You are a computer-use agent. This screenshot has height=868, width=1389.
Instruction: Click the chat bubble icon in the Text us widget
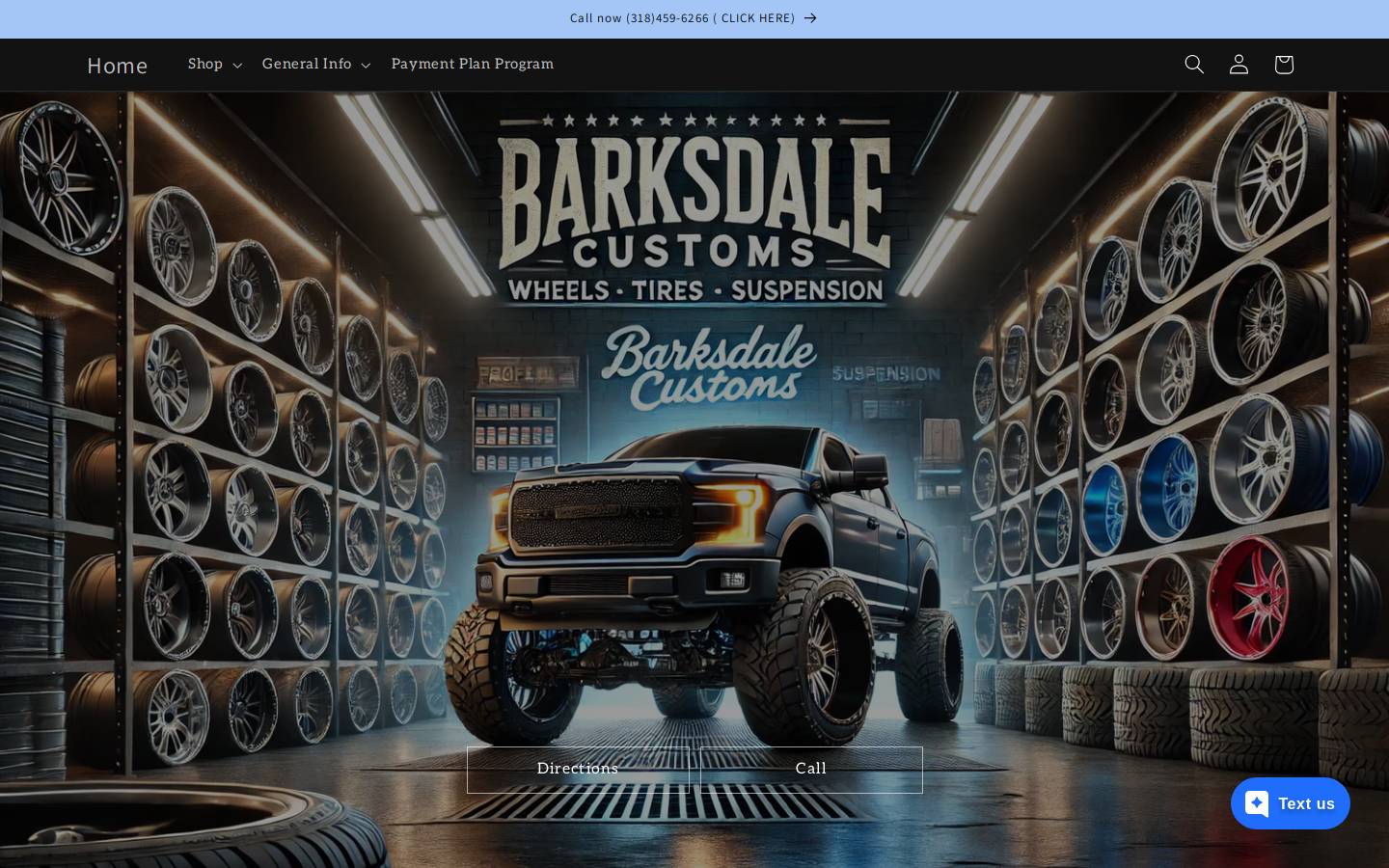tap(1257, 803)
